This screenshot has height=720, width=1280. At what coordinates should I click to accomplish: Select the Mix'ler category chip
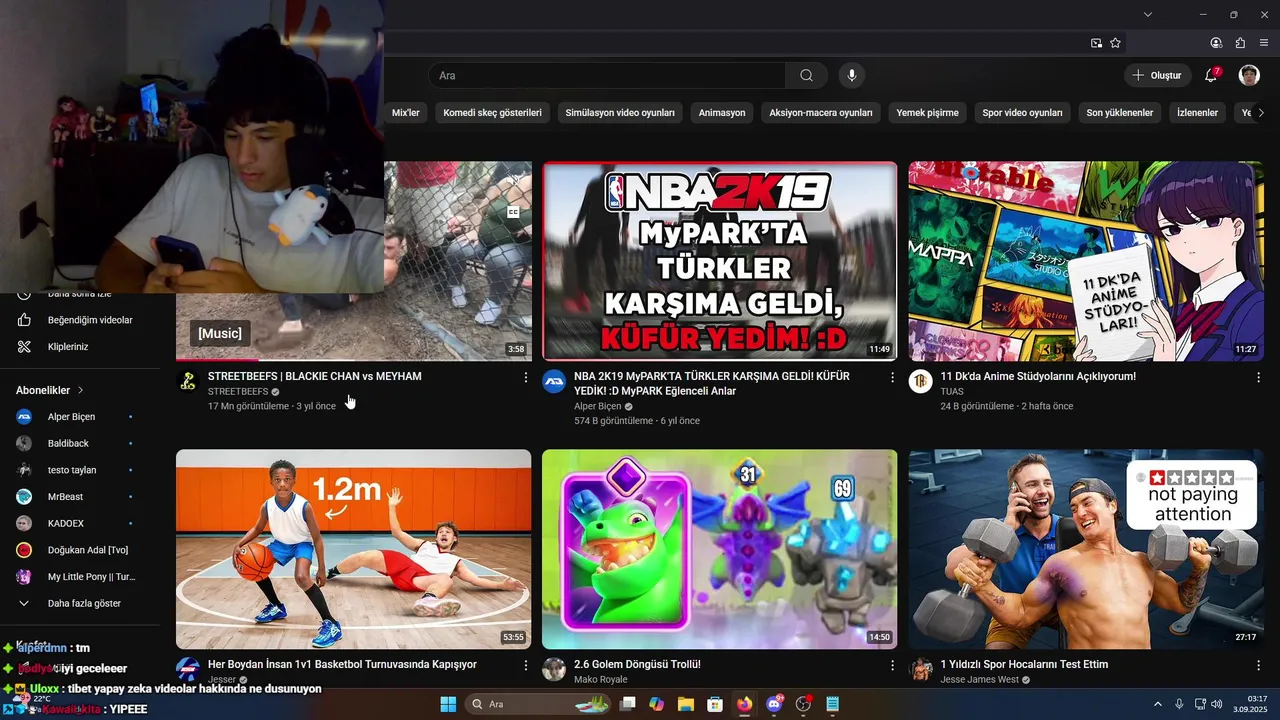(x=405, y=113)
